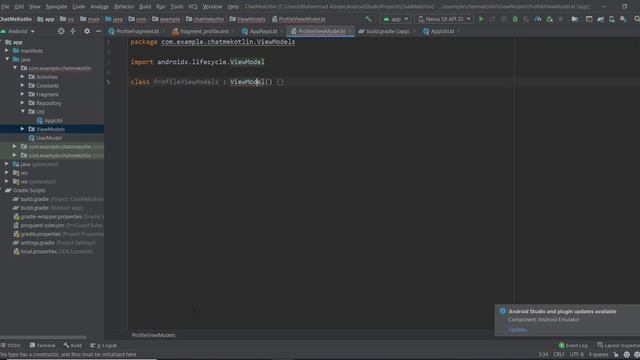The width and height of the screenshot is (640, 360).
Task: Expand the Repository package
Action: [x=22, y=103]
